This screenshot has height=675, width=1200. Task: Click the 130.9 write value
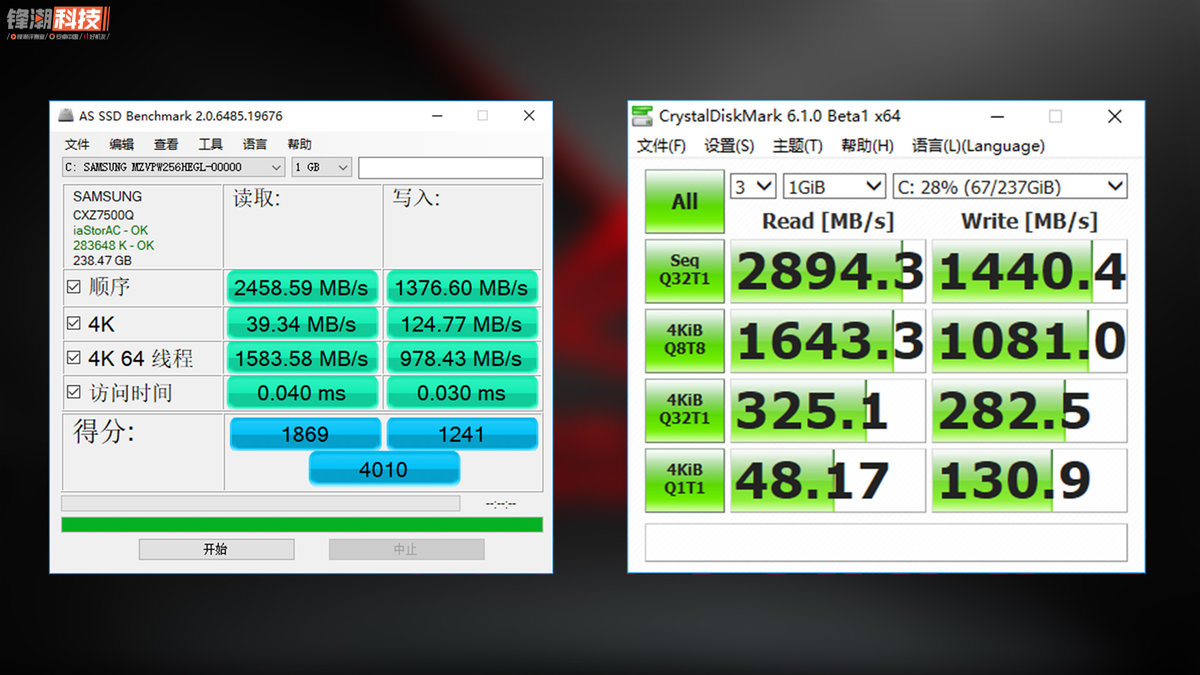[x=1030, y=481]
